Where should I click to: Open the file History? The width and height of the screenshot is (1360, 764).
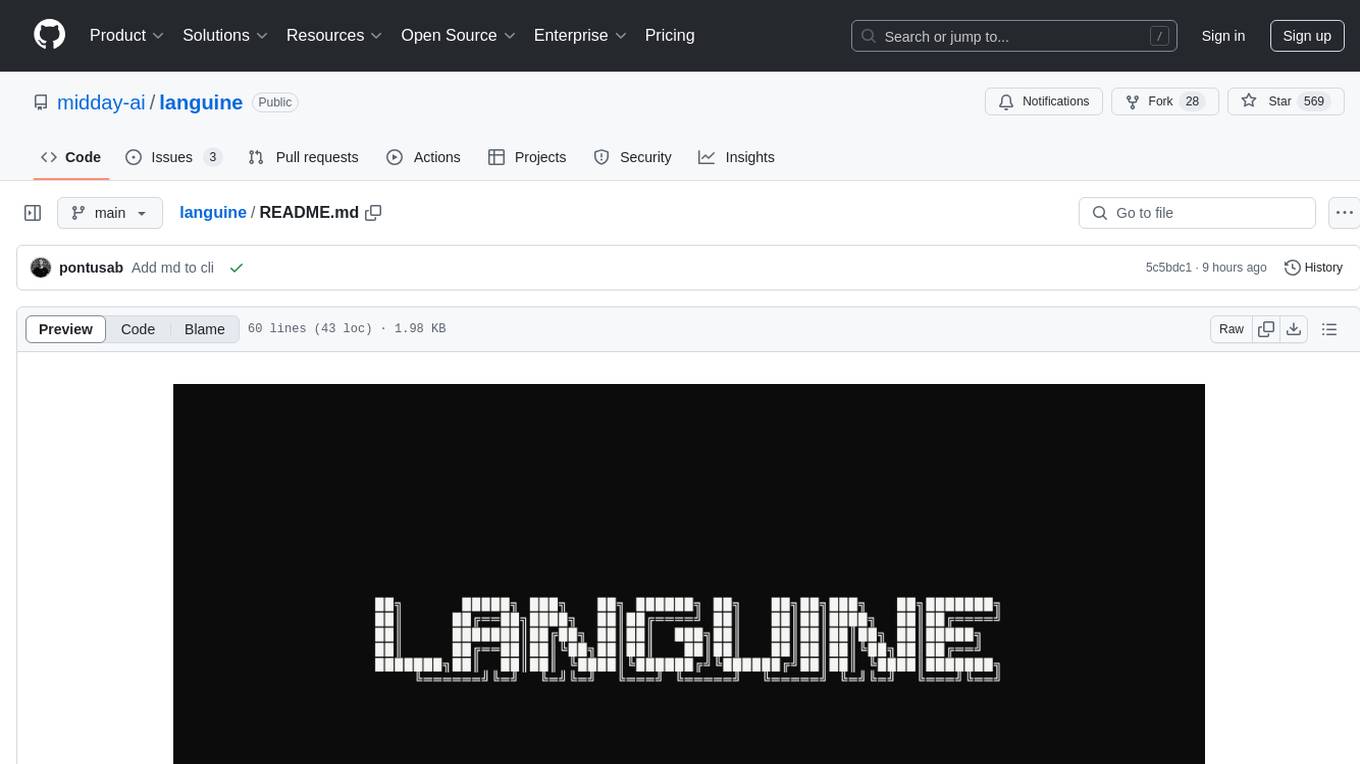(x=1313, y=268)
